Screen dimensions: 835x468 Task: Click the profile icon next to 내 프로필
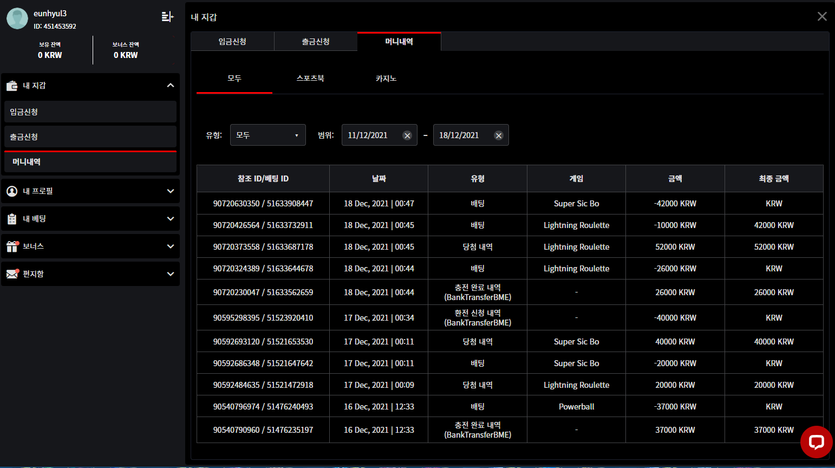point(12,191)
